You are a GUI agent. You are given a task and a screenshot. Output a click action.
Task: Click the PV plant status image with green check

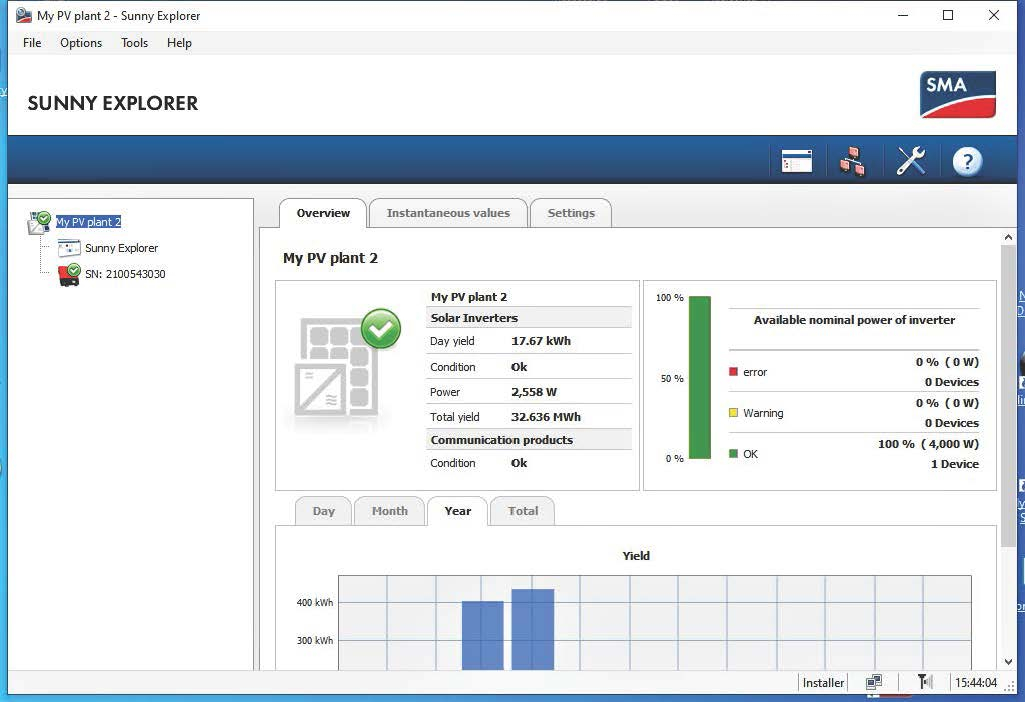[346, 365]
